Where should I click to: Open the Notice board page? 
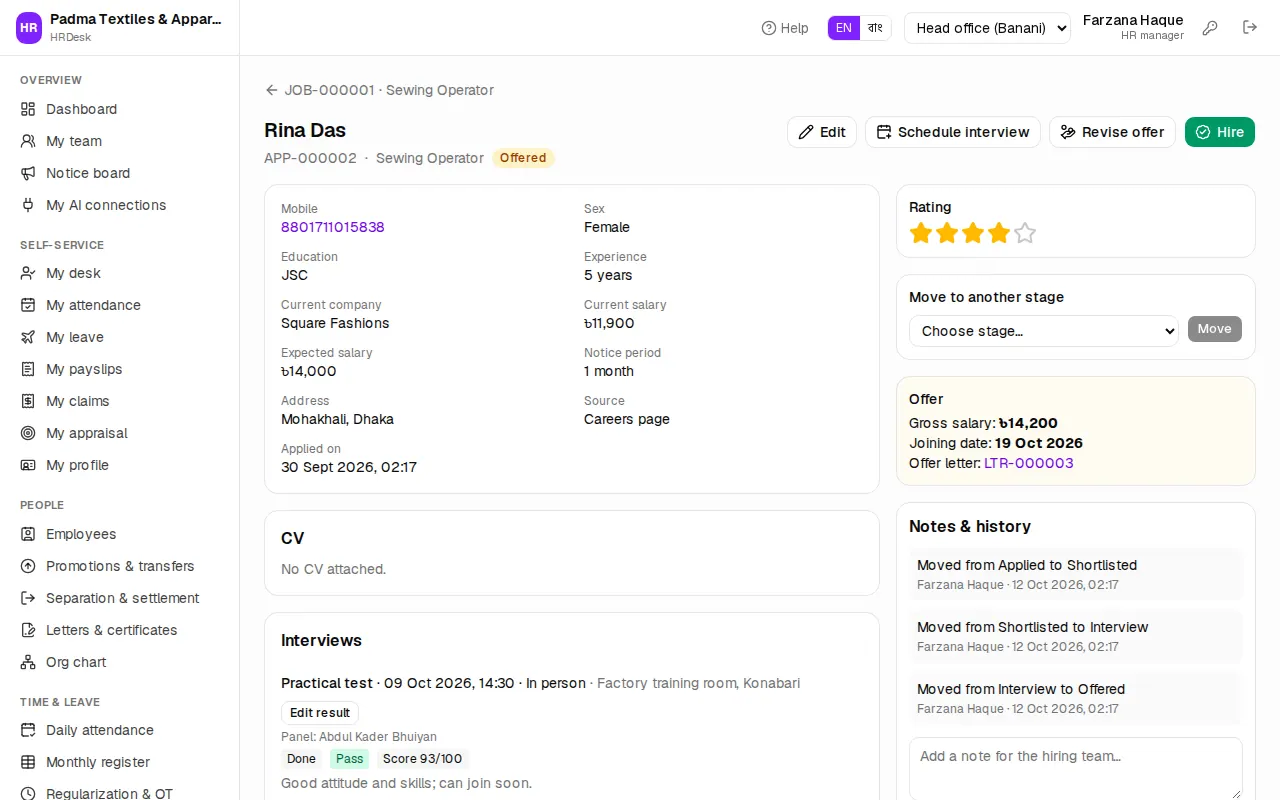(120, 173)
